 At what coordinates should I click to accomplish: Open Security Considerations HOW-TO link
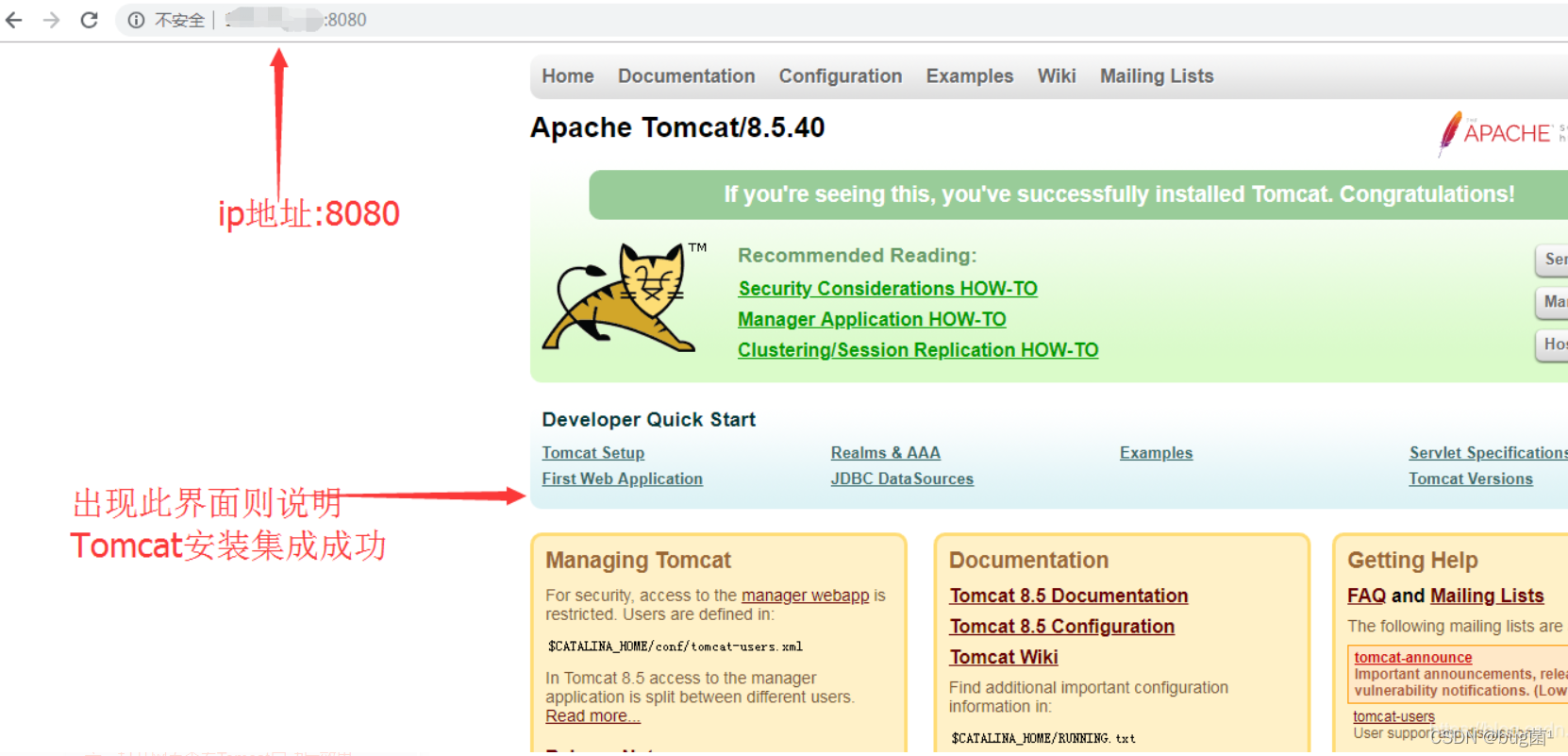pyautogui.click(x=888, y=288)
